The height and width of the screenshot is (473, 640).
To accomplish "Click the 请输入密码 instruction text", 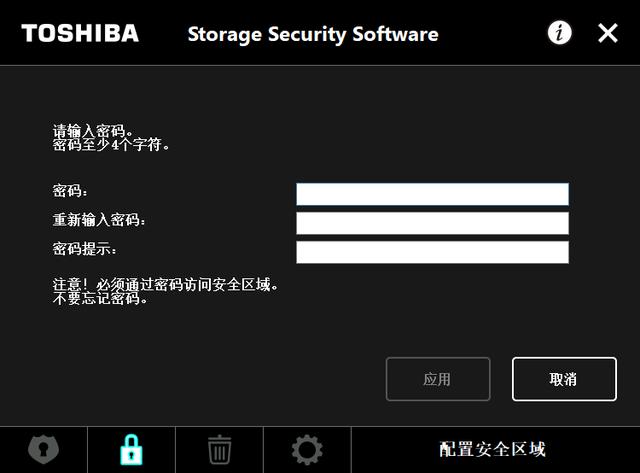I will click(x=93, y=131).
